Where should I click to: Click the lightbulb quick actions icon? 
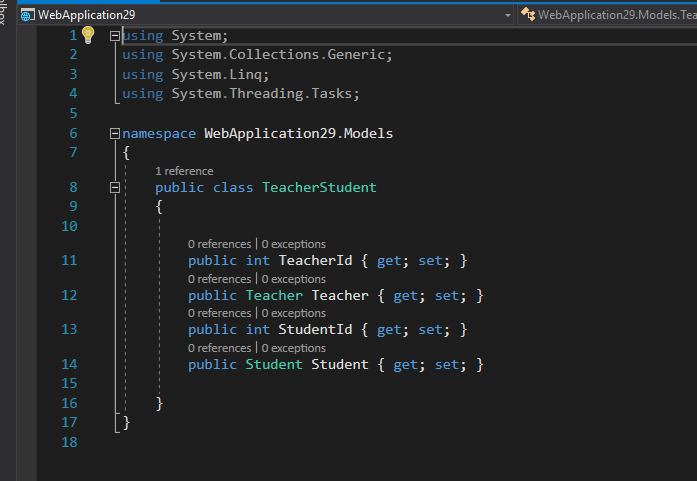coord(88,35)
